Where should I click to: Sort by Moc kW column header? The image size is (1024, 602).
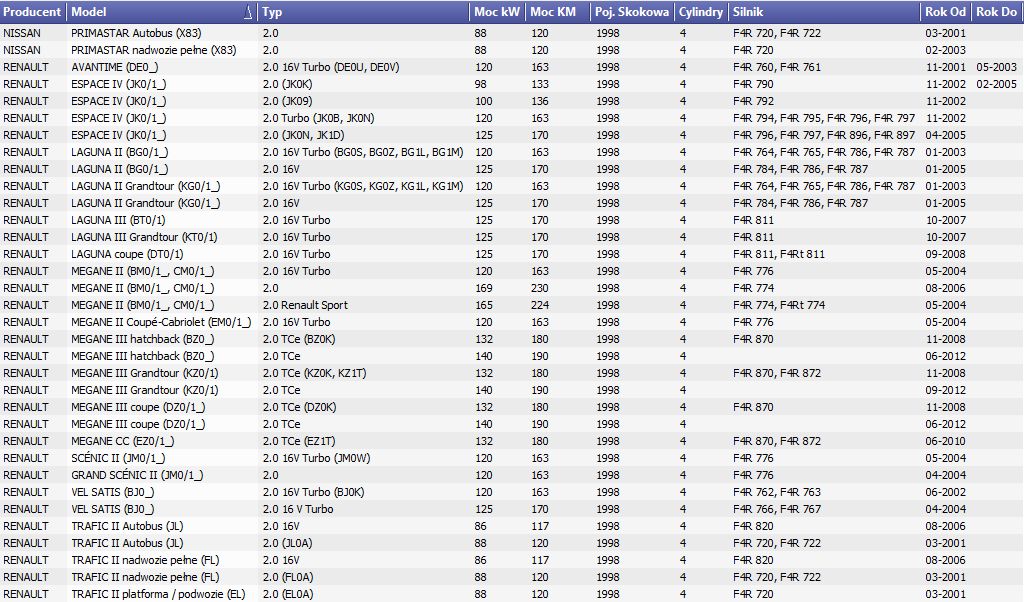[497, 12]
